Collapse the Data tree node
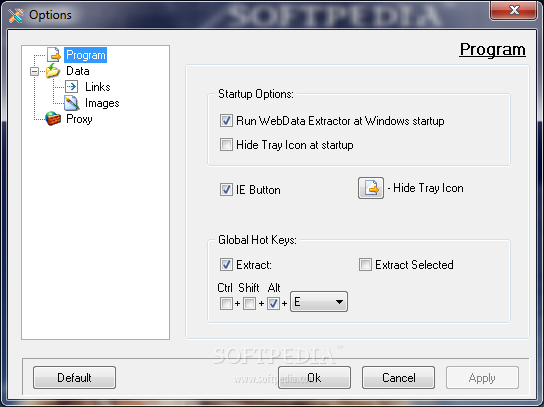The height and width of the screenshot is (407, 544). [x=34, y=71]
